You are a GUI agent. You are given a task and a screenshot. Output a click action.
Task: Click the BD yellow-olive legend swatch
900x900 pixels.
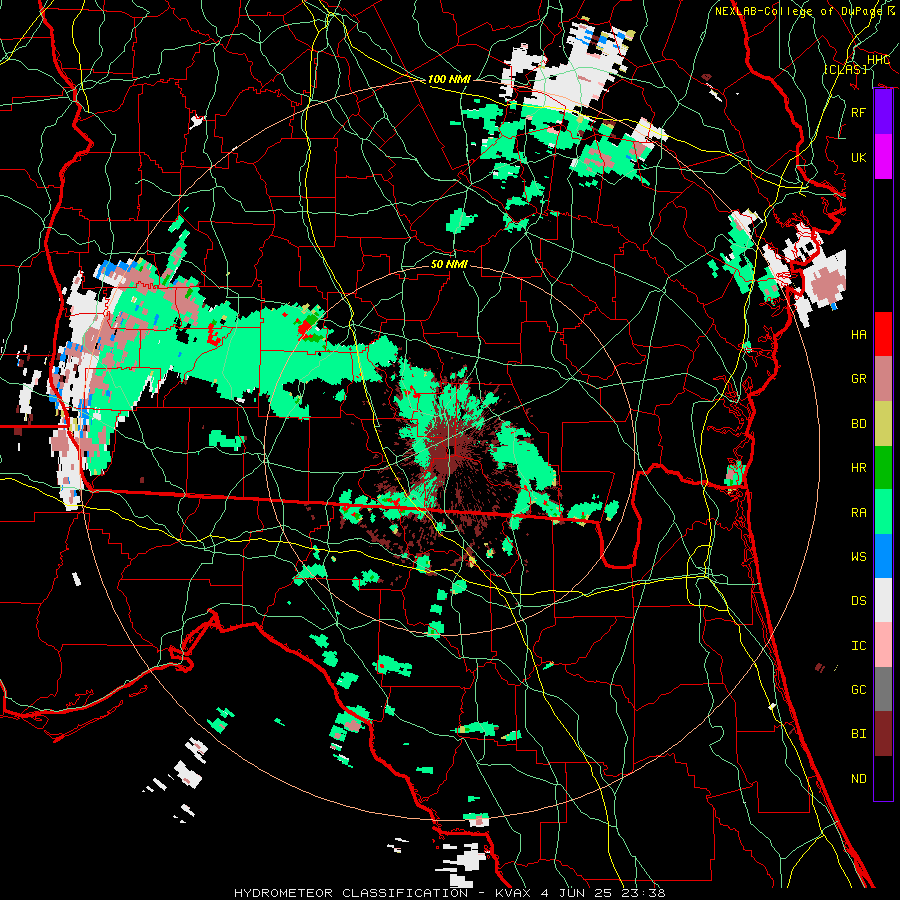pos(883,424)
